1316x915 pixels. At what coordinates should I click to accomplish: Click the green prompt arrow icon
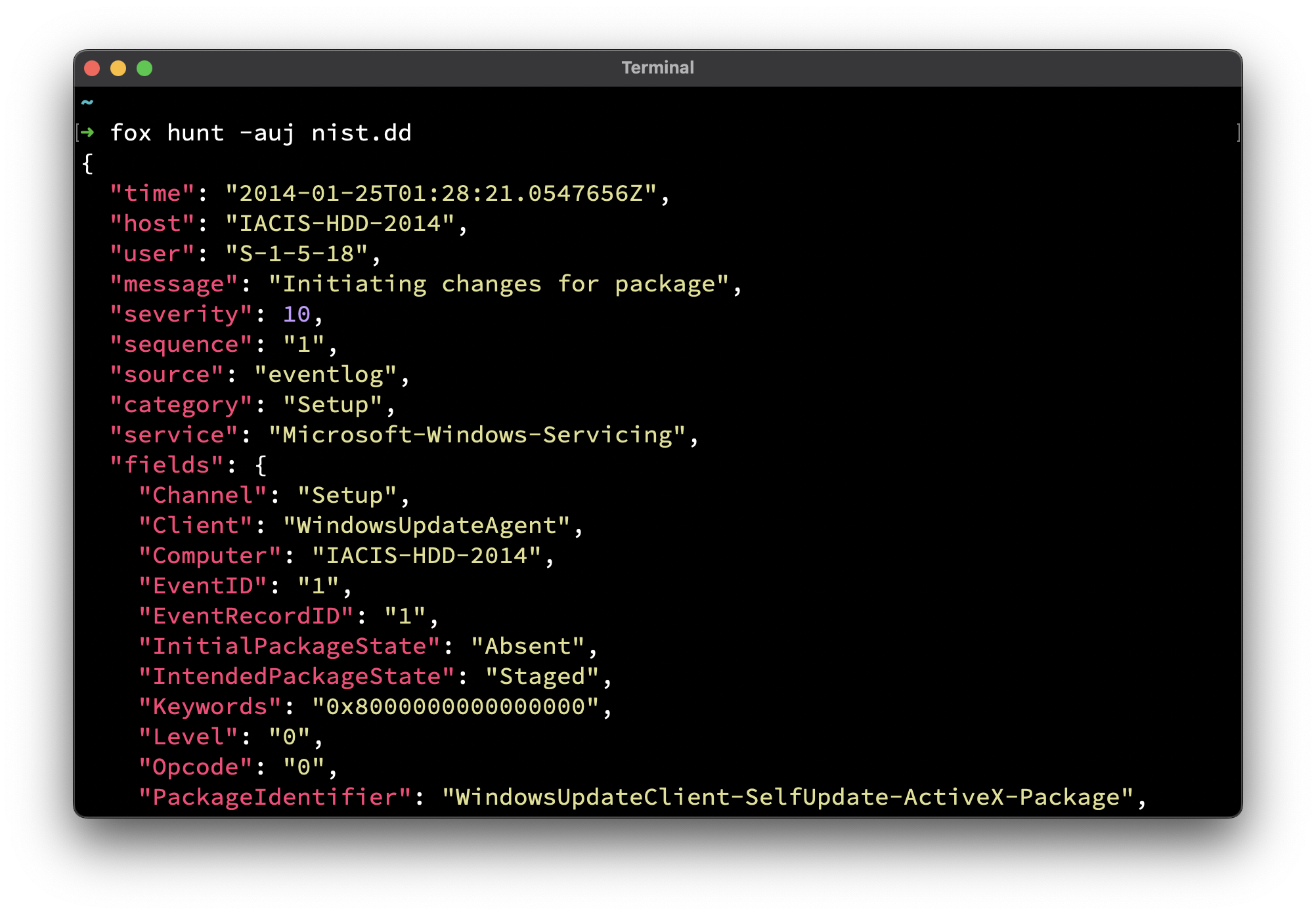[87, 133]
